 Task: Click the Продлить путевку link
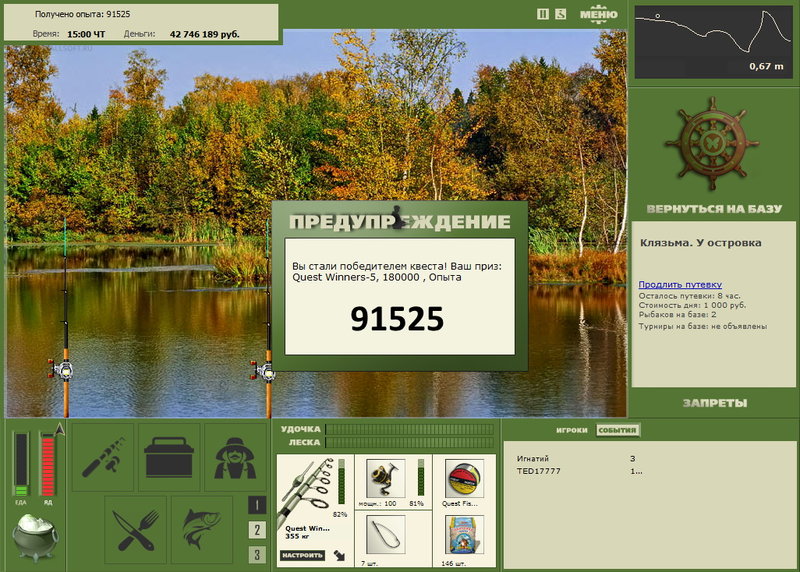tap(680, 285)
